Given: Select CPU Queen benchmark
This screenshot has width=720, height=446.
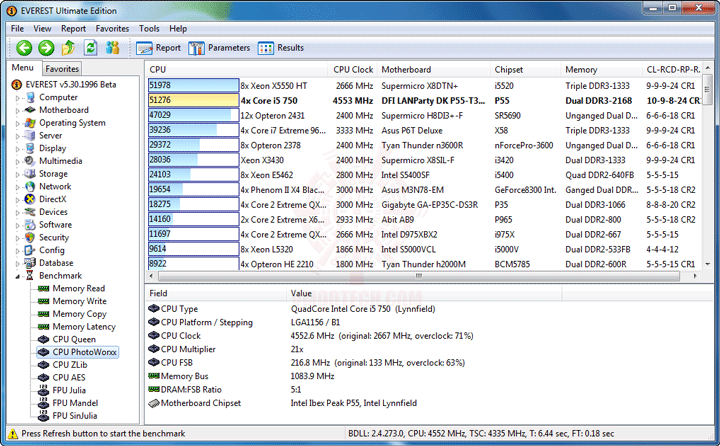Looking at the screenshot, I should tap(74, 339).
